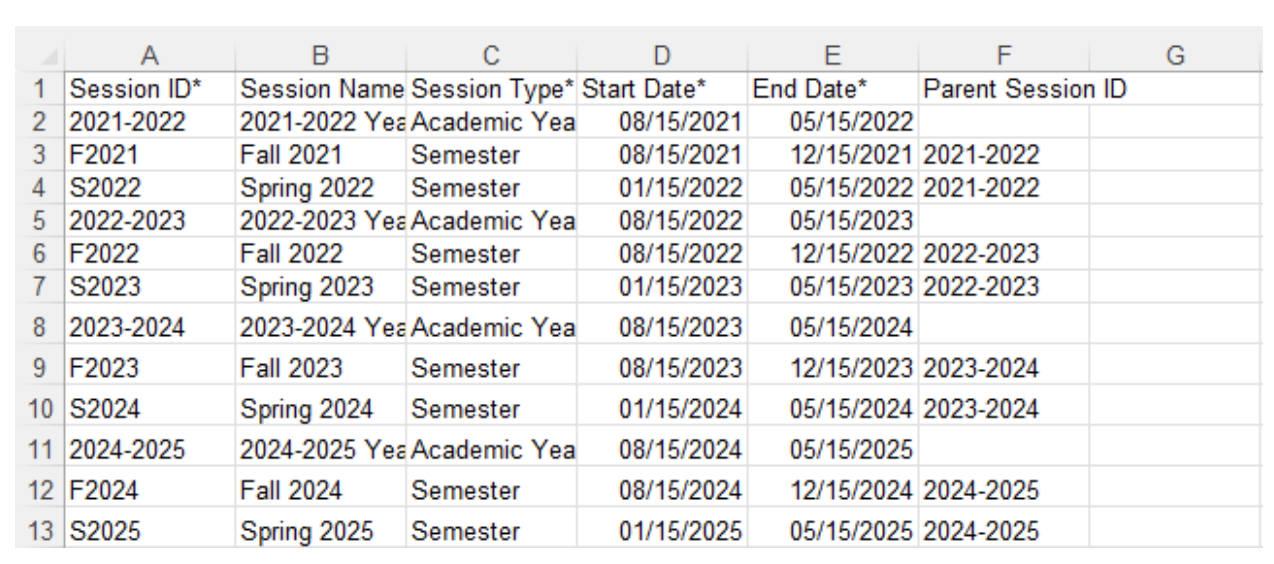Select column G header

coord(1175,59)
